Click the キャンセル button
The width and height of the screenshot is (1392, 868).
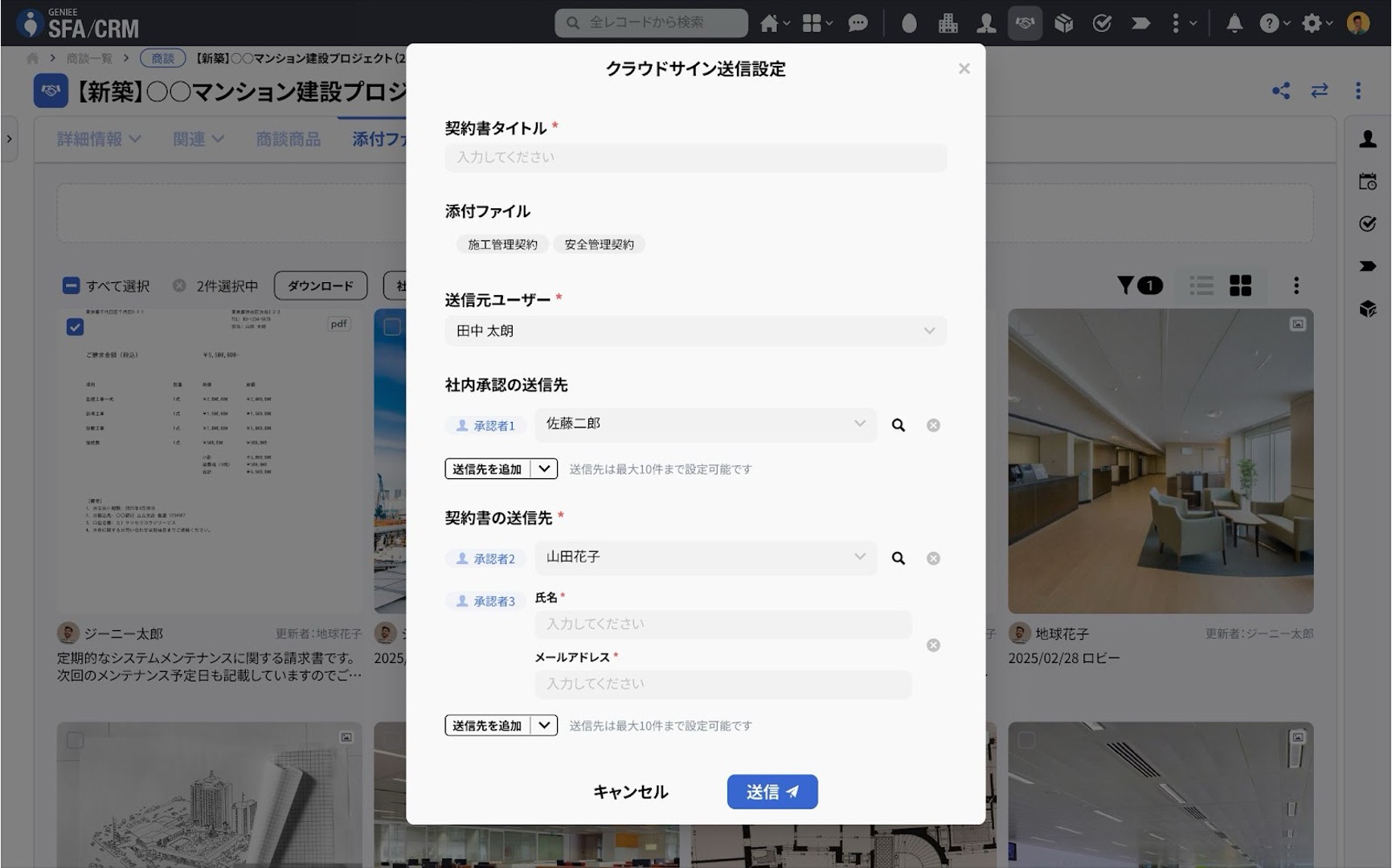[x=631, y=792]
